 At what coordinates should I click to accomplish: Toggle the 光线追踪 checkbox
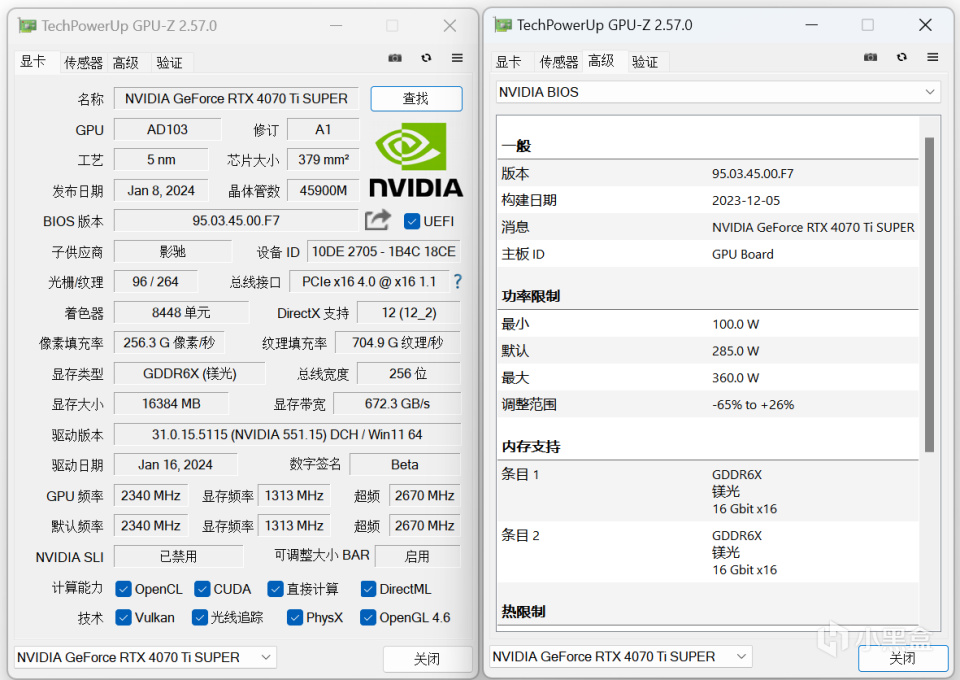coord(200,618)
